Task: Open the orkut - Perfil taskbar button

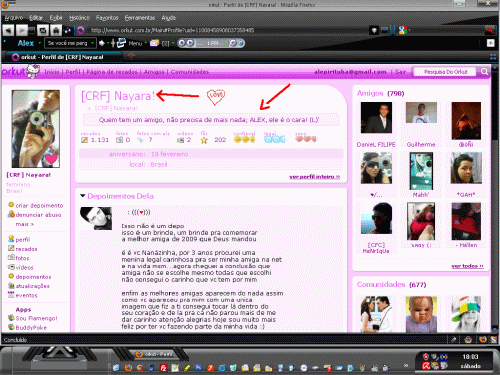Action: coord(155,354)
